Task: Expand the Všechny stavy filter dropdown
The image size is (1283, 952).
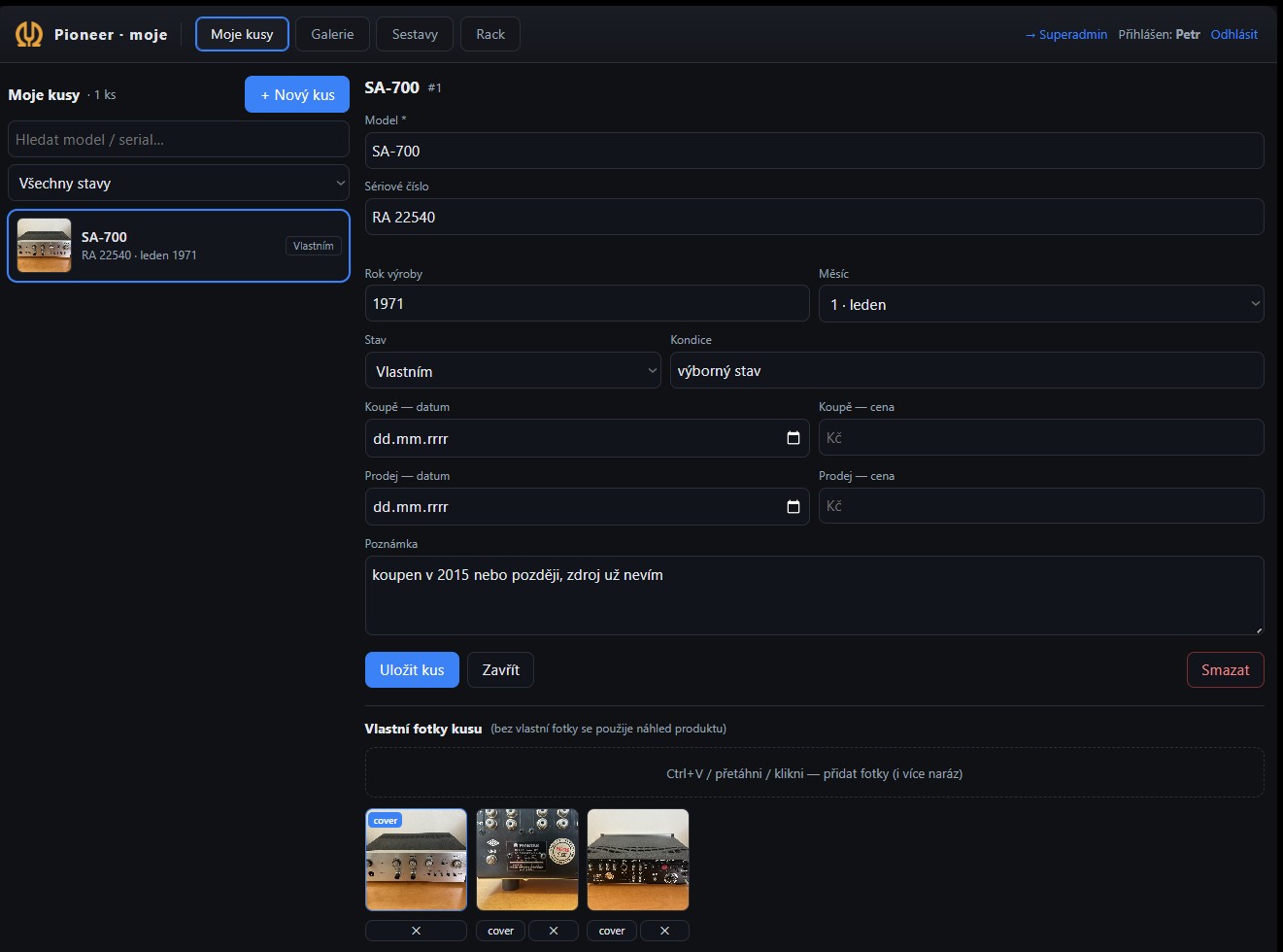Action: pyautogui.click(x=179, y=183)
